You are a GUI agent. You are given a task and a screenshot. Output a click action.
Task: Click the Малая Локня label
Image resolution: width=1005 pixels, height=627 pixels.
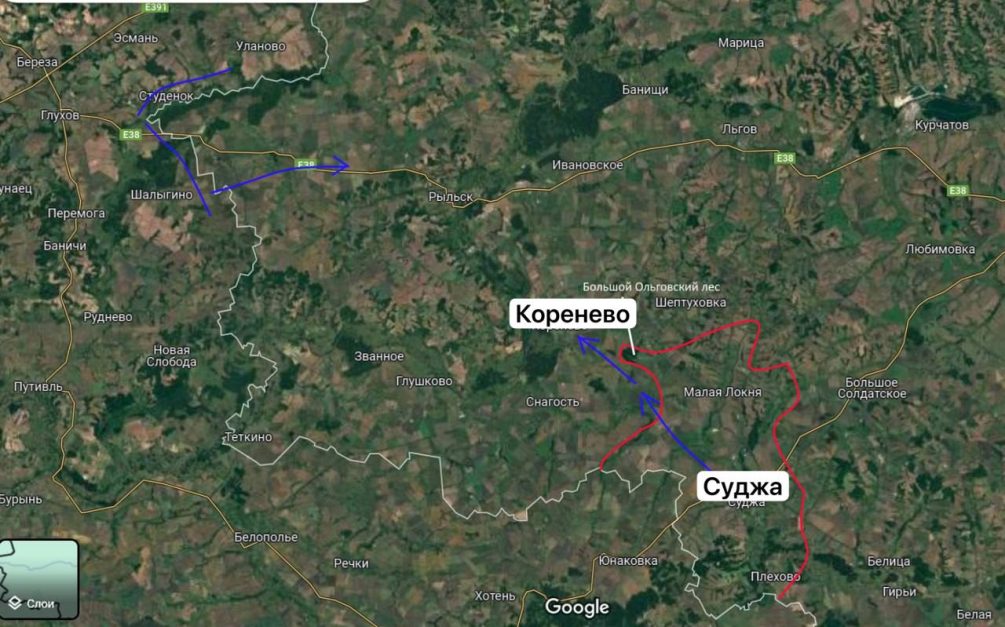tap(722, 392)
